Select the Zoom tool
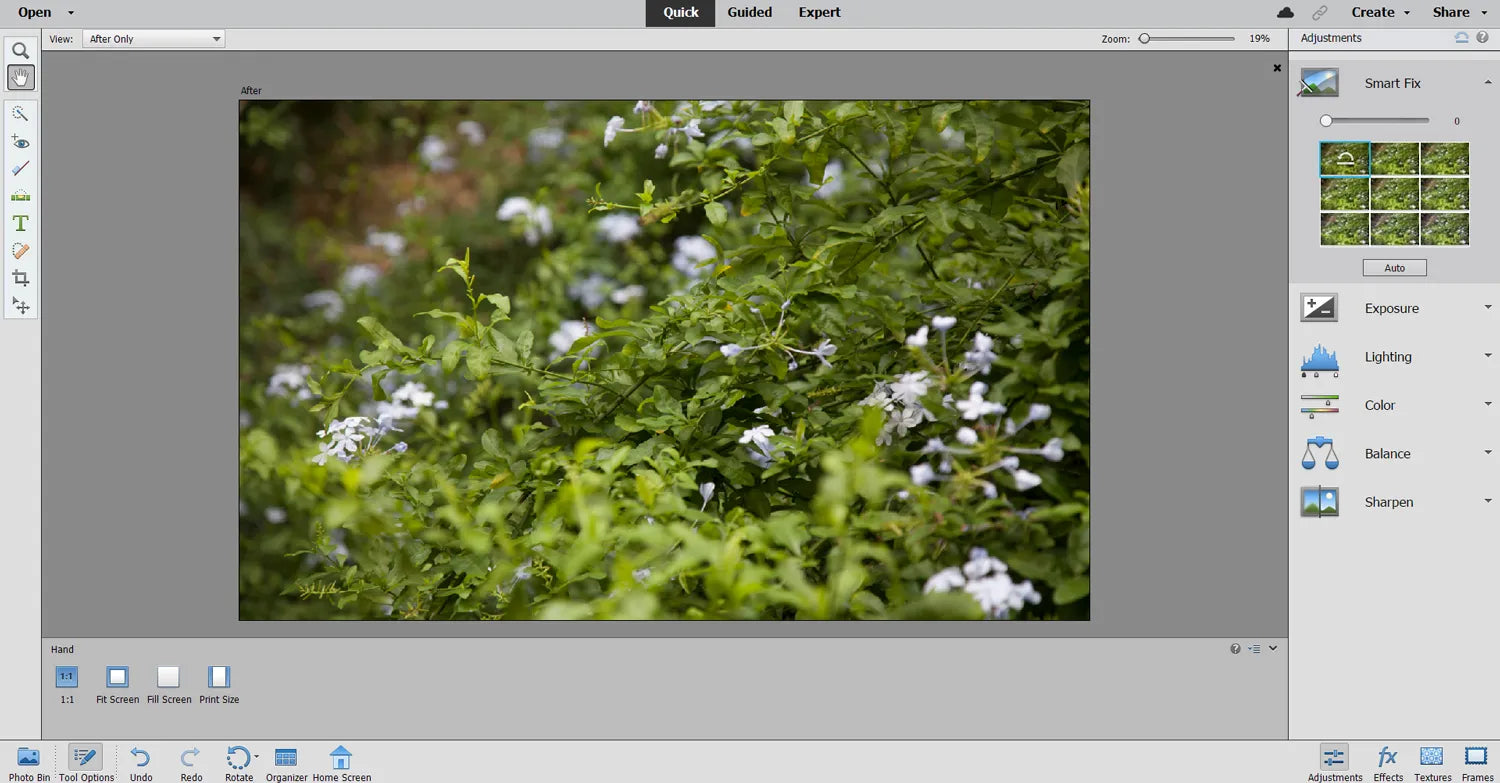 20,48
